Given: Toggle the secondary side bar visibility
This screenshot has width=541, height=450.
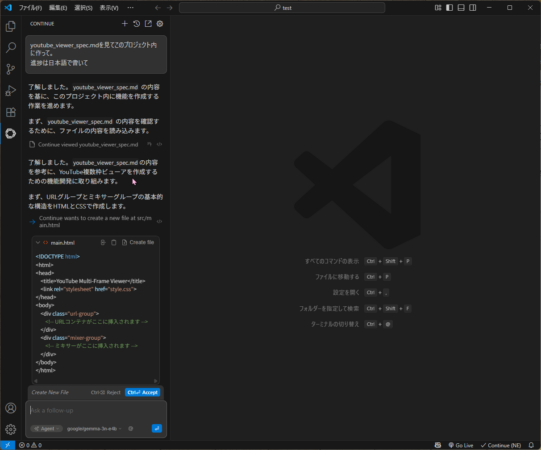Looking at the screenshot, I should point(473,8).
